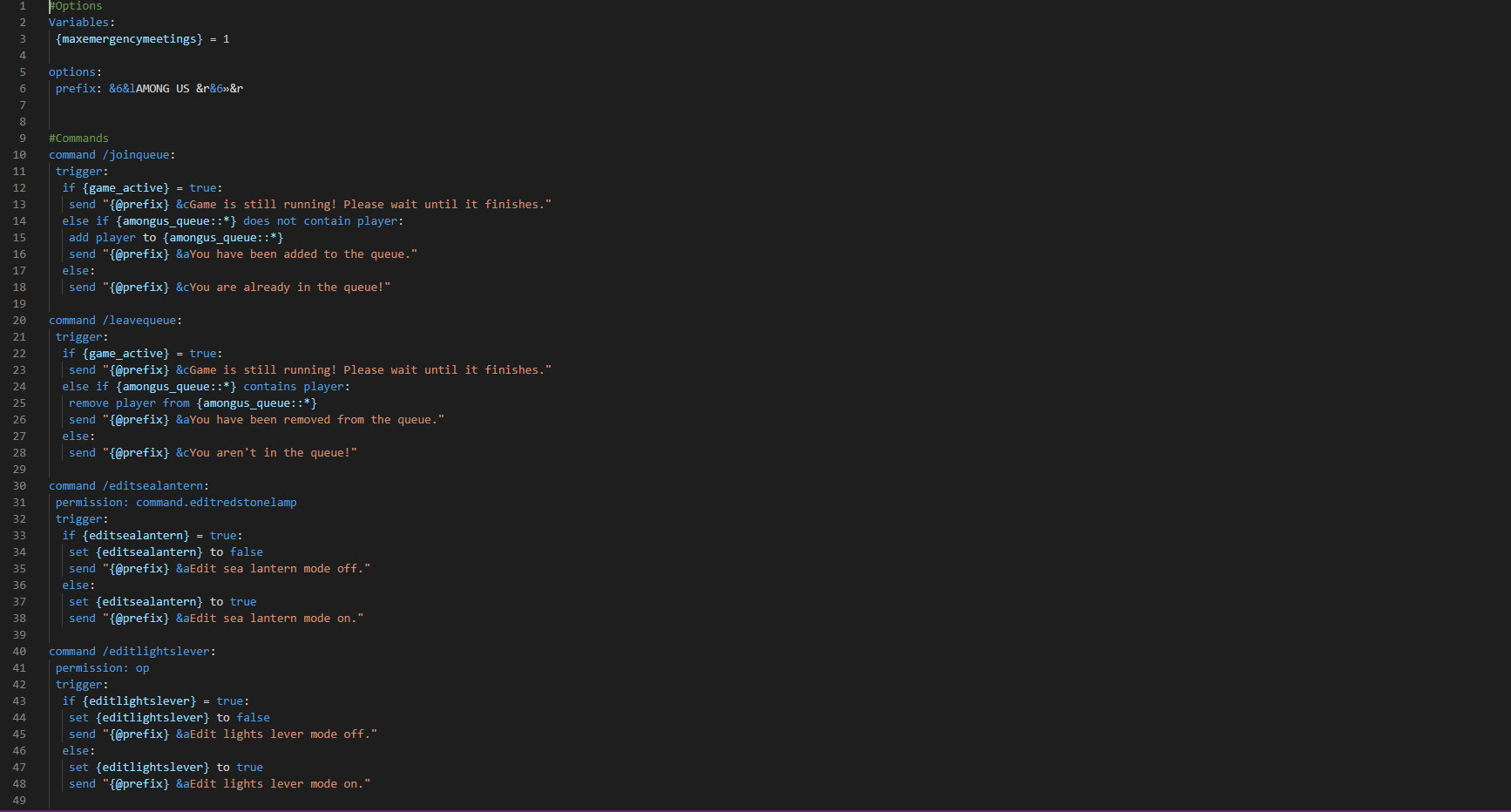Screen dimensions: 1511x812
Task: Click 'add player to {amongus_queue::*}' line
Action: tap(176, 238)
